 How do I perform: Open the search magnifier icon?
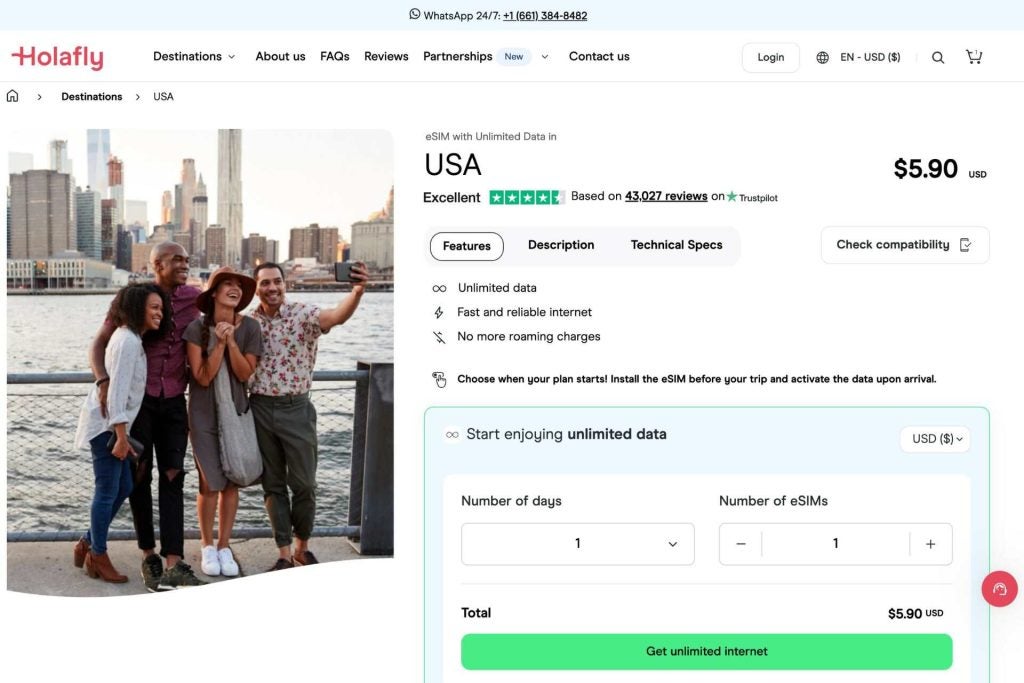(938, 58)
